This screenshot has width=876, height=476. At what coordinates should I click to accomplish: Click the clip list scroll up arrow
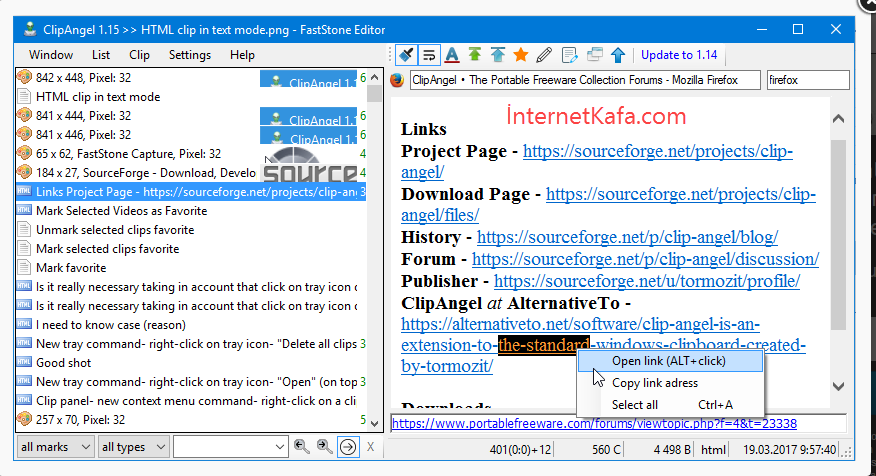374,77
